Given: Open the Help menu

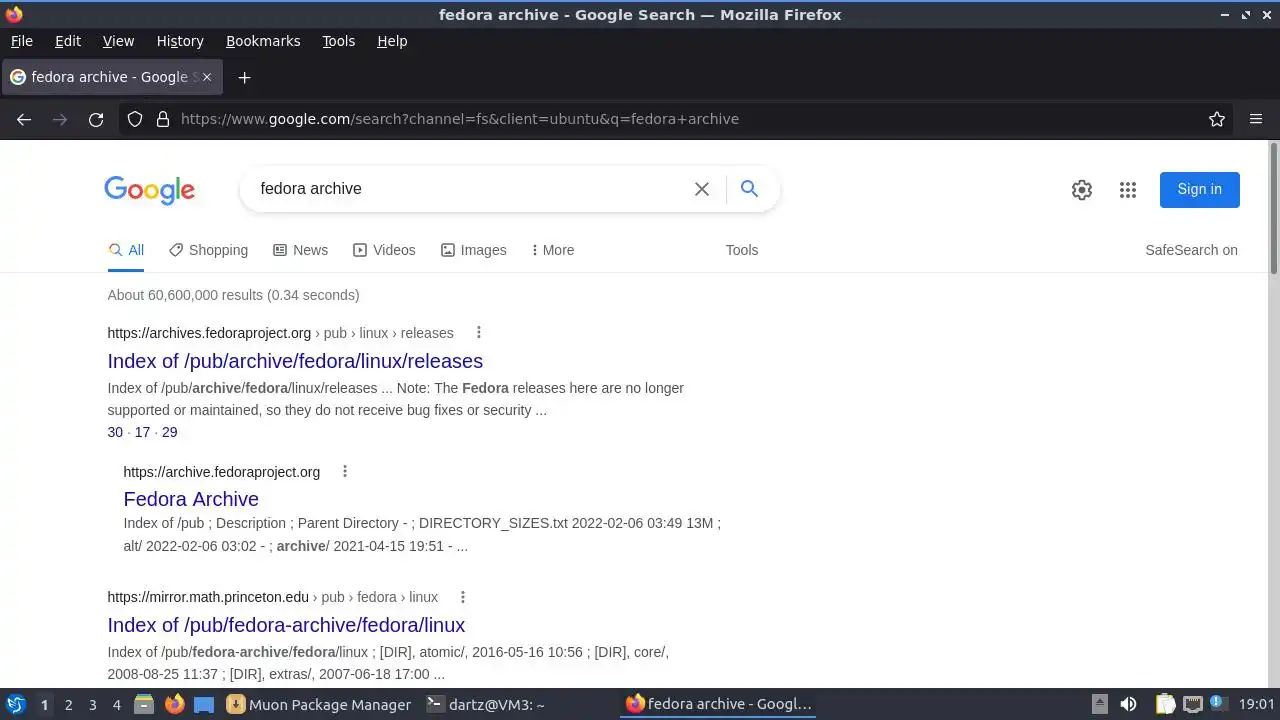Looking at the screenshot, I should point(392,41).
